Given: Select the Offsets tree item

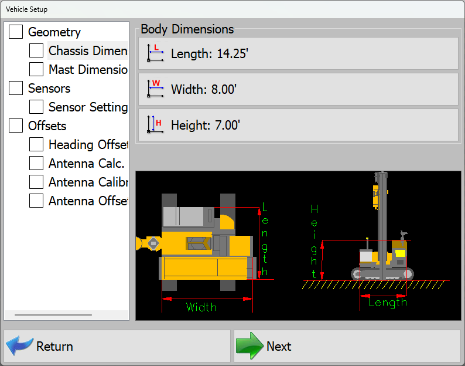Looking at the screenshot, I should pos(47,126).
